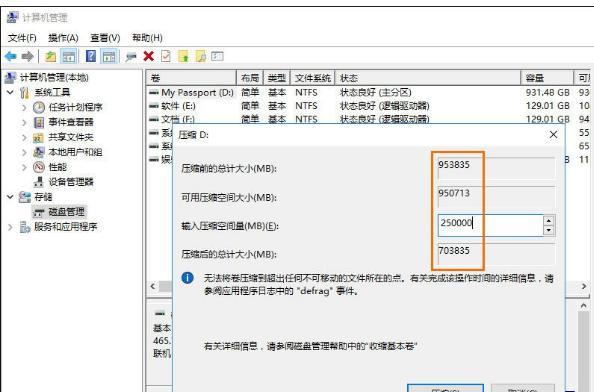The height and width of the screenshot is (392, 594).
Task: Select 事件查看器 in the tree
Action: tap(71, 122)
